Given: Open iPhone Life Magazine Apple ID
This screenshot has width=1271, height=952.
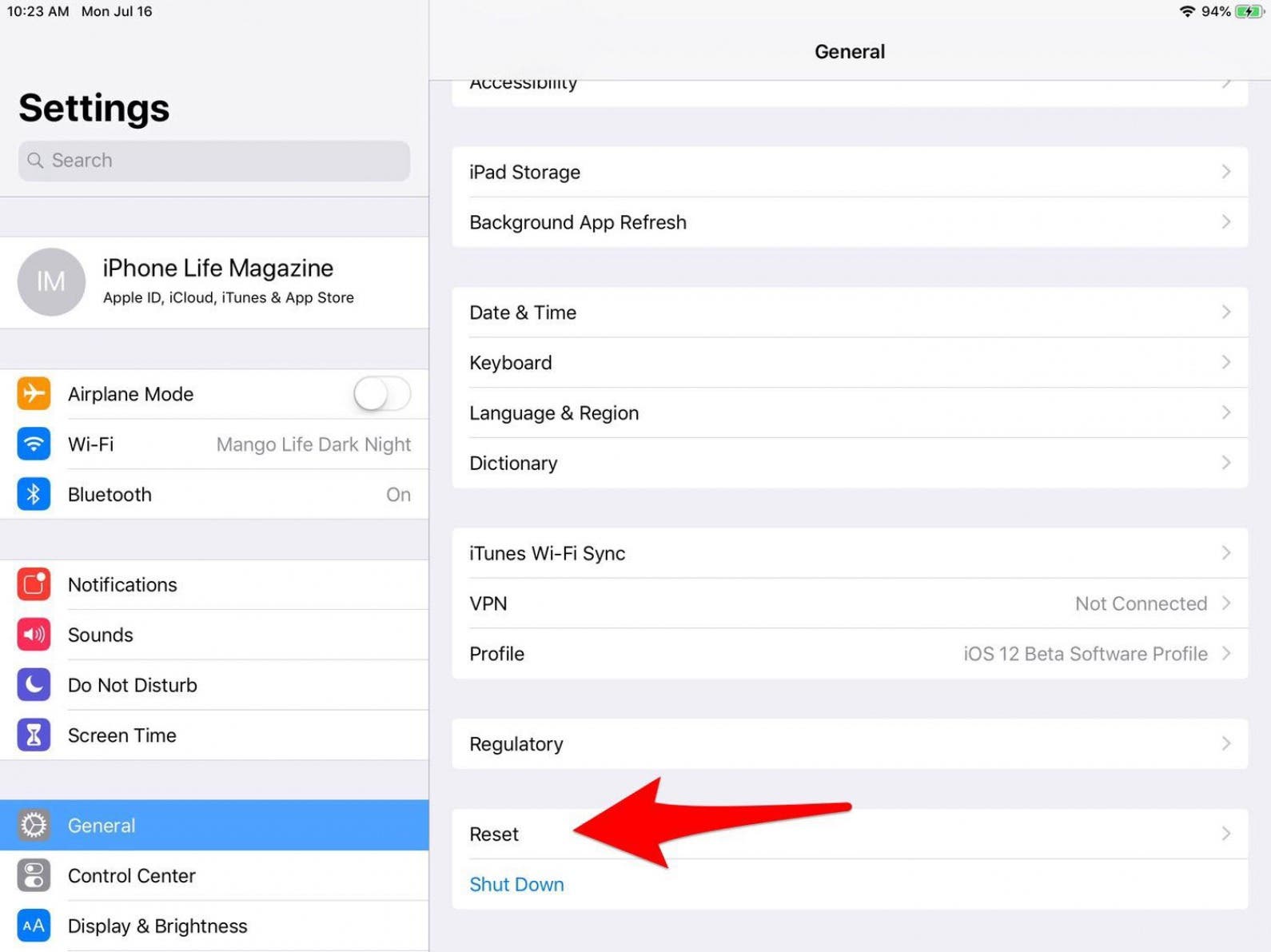Looking at the screenshot, I should coord(214,281).
